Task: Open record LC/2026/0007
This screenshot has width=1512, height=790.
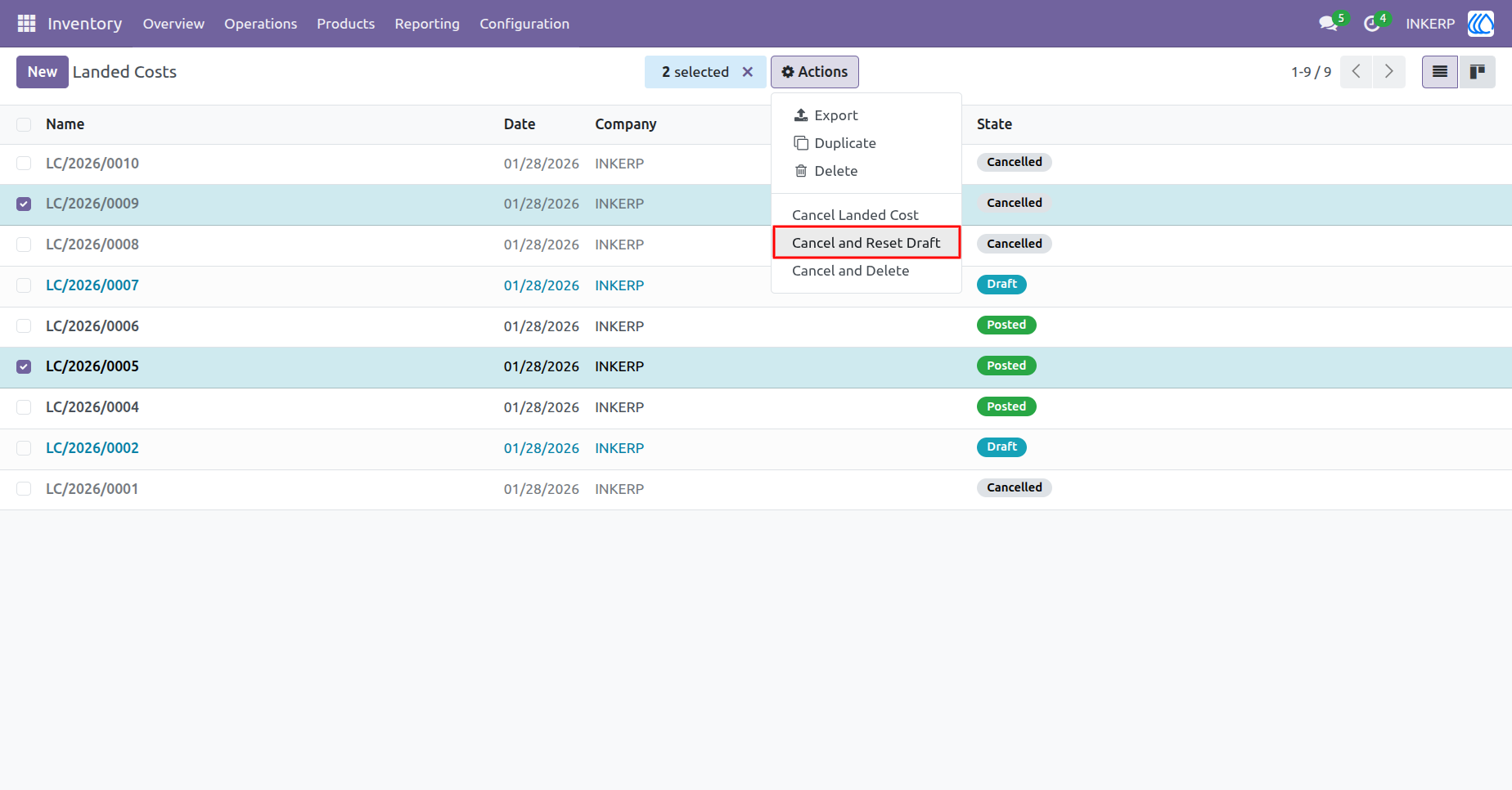Action: tap(92, 285)
